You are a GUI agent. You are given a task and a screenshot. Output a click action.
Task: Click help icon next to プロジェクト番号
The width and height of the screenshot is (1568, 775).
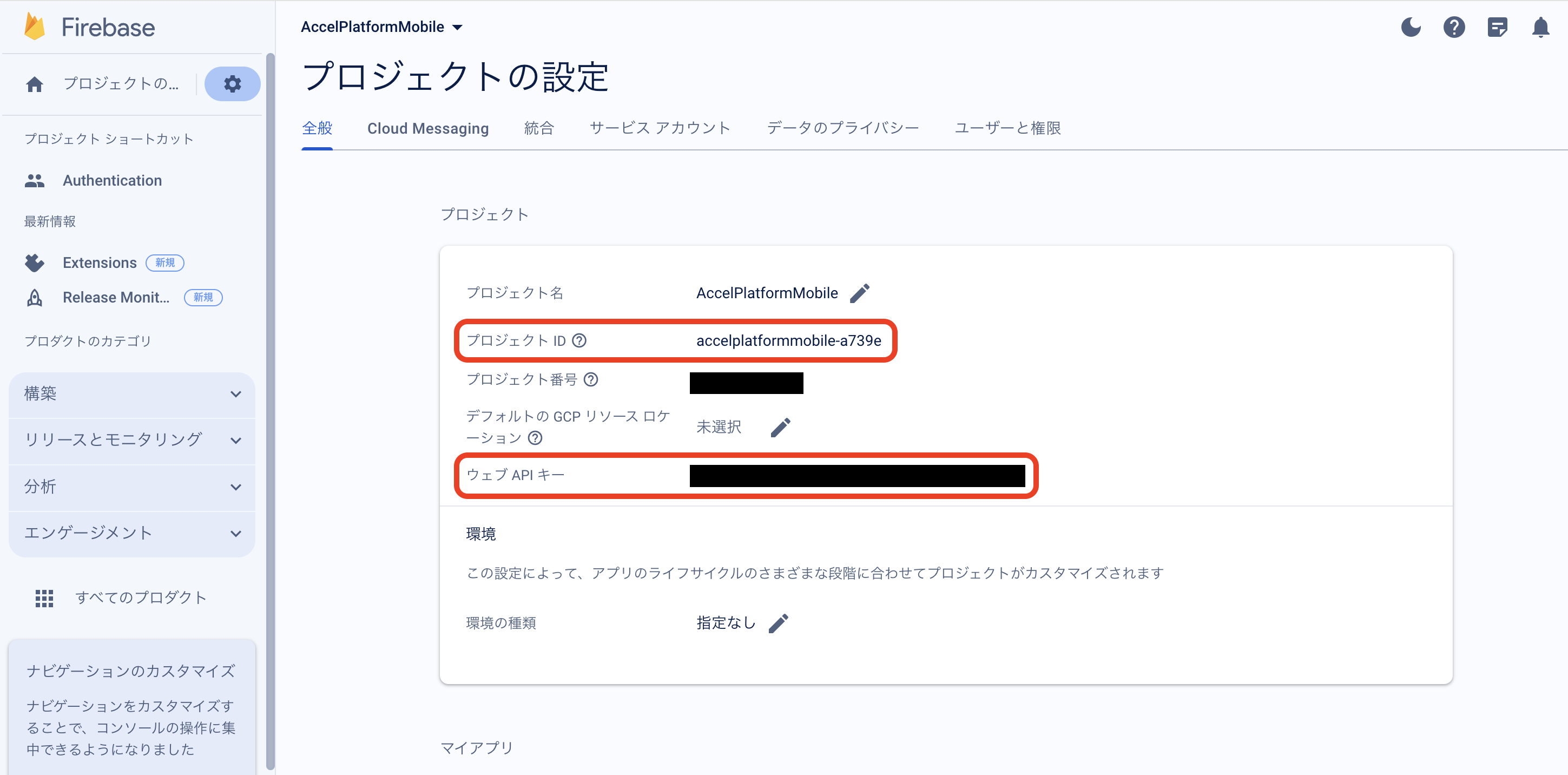pos(590,380)
